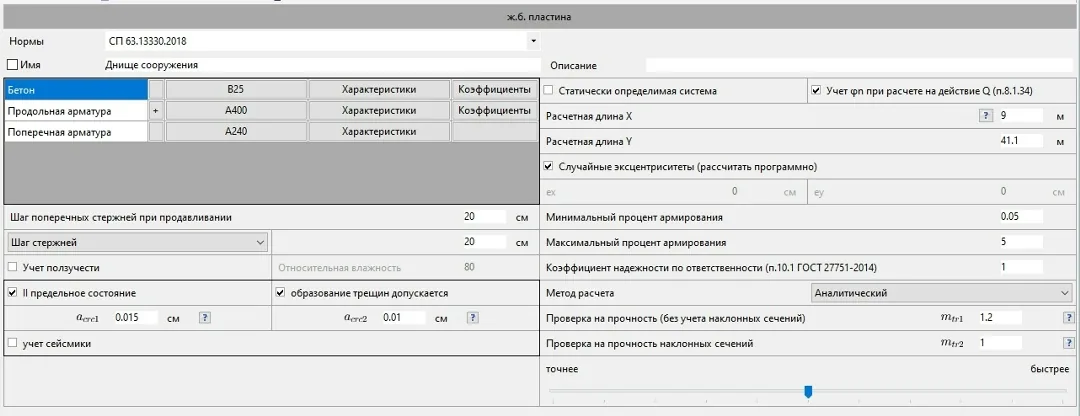Click the Расчетная длина X value field

(x=1019, y=116)
